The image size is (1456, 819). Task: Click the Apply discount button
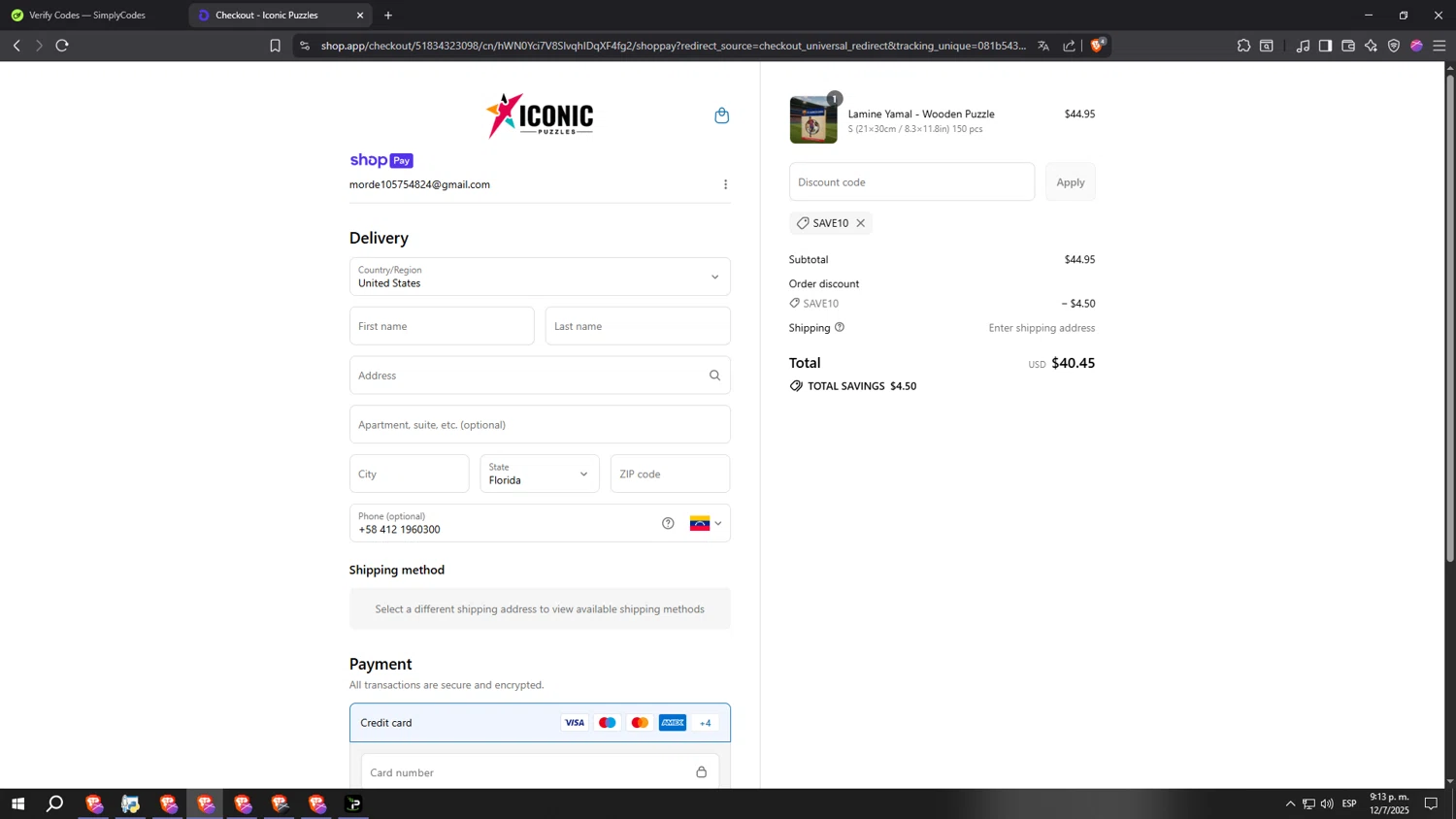pyautogui.click(x=1071, y=182)
